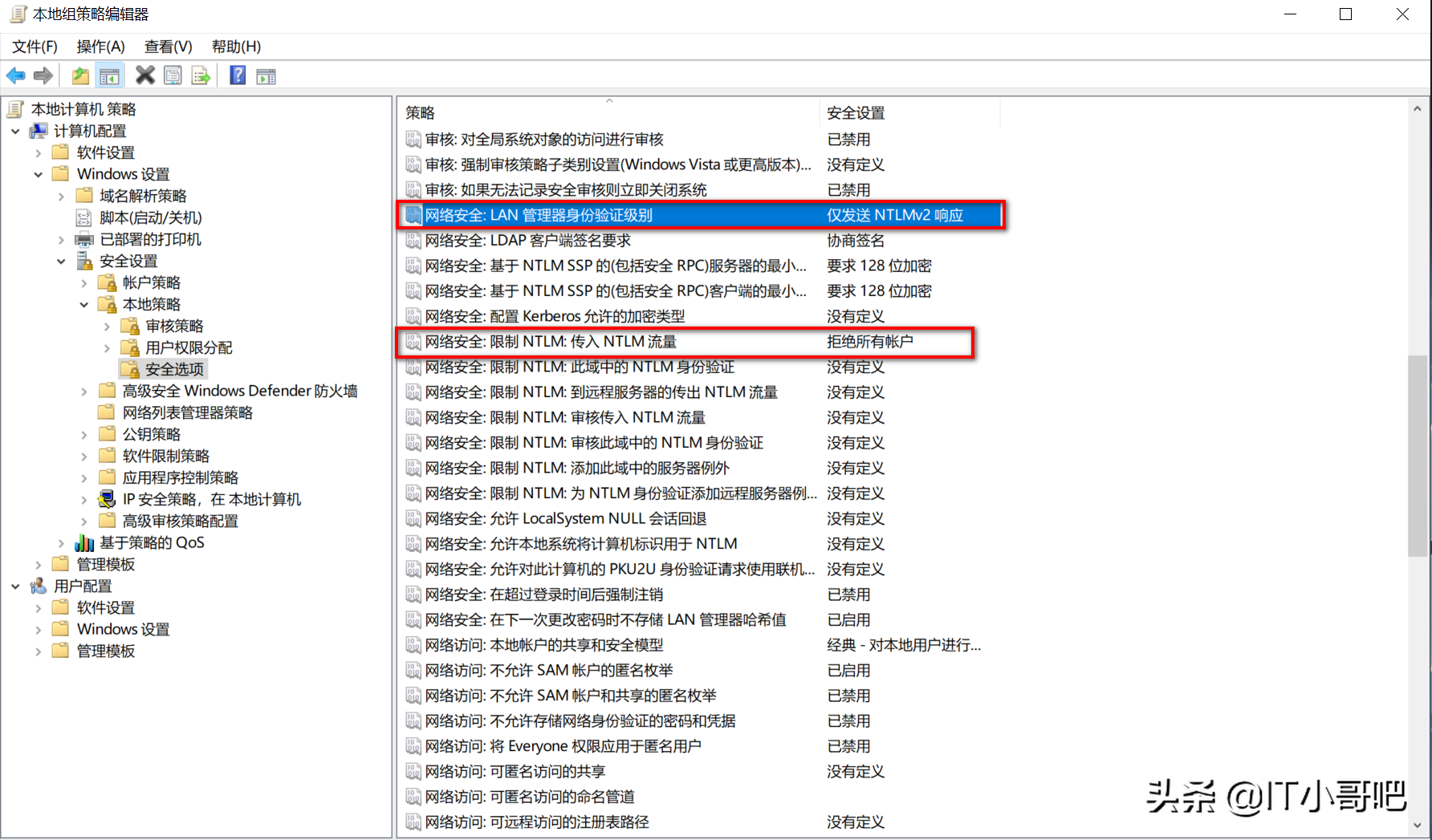Sort by the 策略 column header
Image resolution: width=1432 pixels, height=840 pixels.
tap(608, 113)
